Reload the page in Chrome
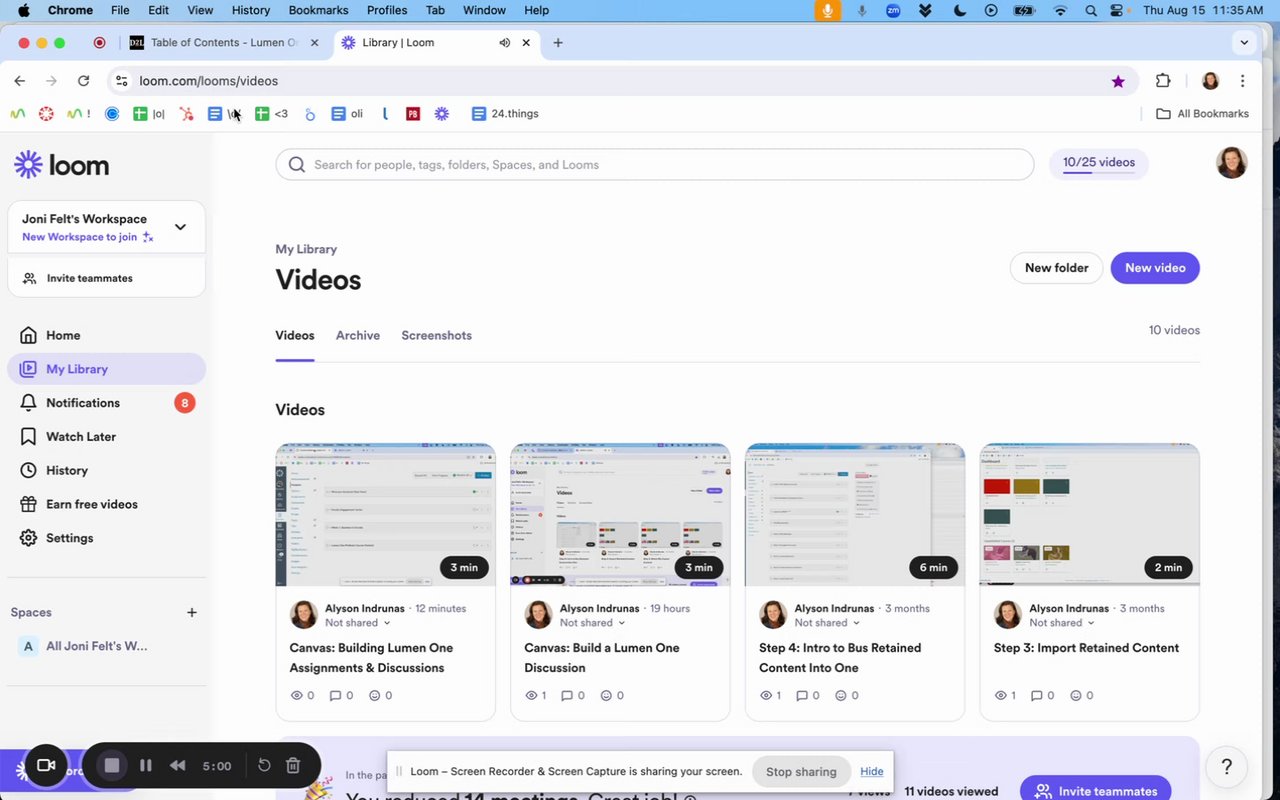The width and height of the screenshot is (1280, 800). click(83, 81)
